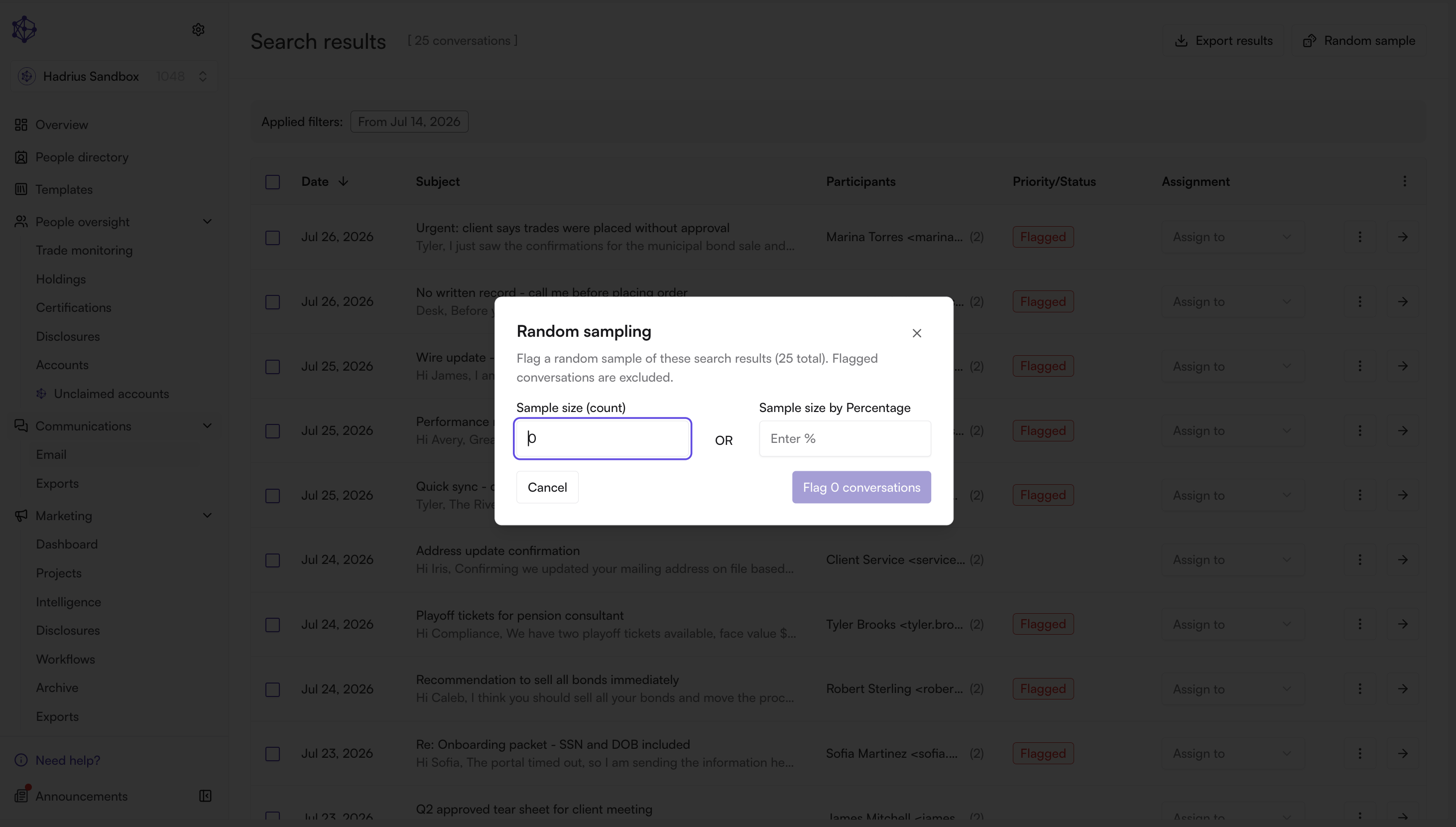This screenshot has width=1456, height=827.
Task: Close the Random sampling dialog
Action: (917, 333)
